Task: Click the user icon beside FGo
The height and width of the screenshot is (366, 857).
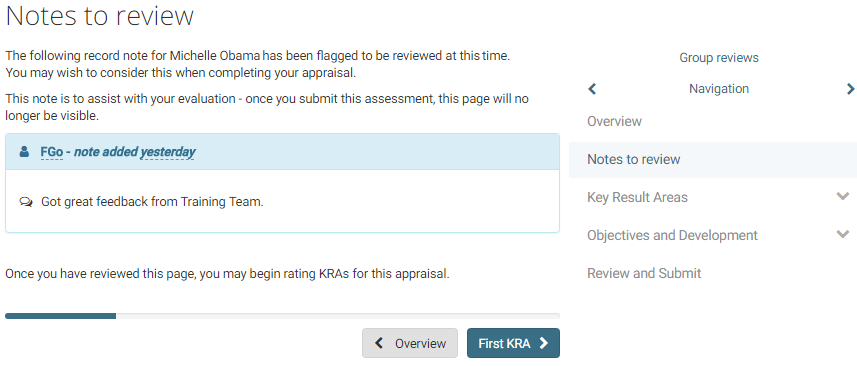Action: click(x=24, y=152)
